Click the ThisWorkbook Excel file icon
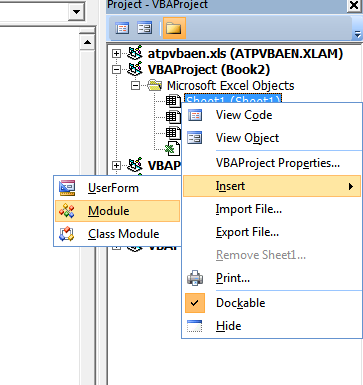The height and width of the screenshot is (385, 363). [x=173, y=148]
